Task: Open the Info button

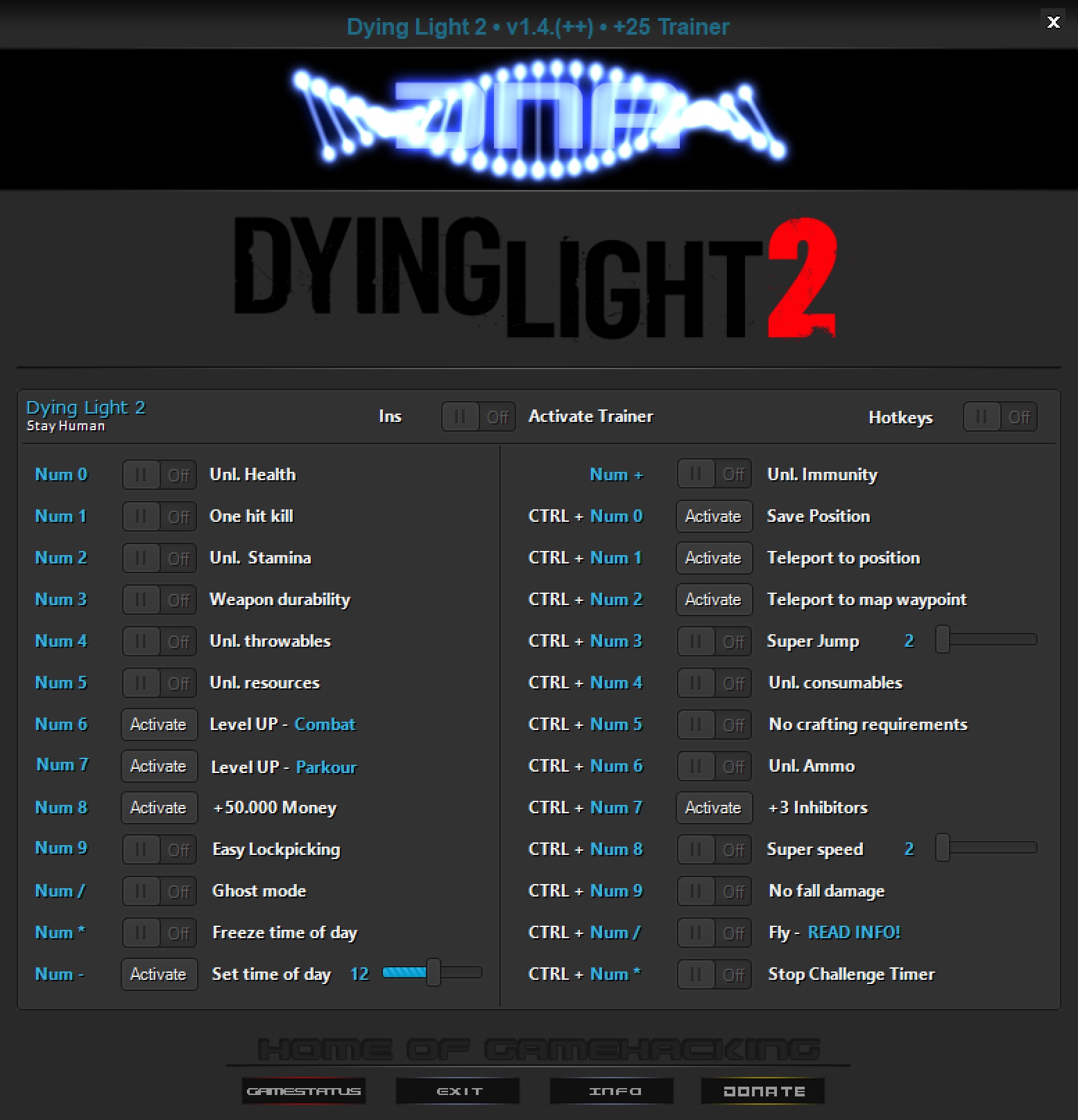Action: [612, 1091]
